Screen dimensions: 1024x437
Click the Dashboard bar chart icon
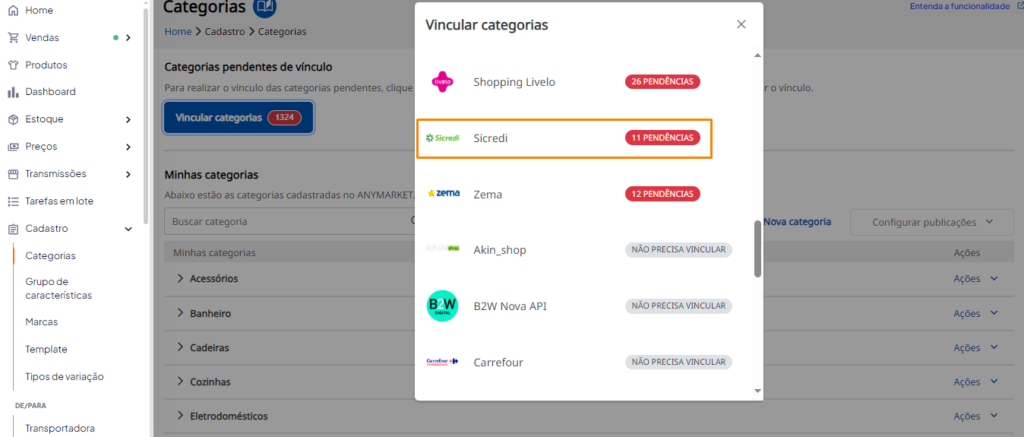(x=13, y=92)
